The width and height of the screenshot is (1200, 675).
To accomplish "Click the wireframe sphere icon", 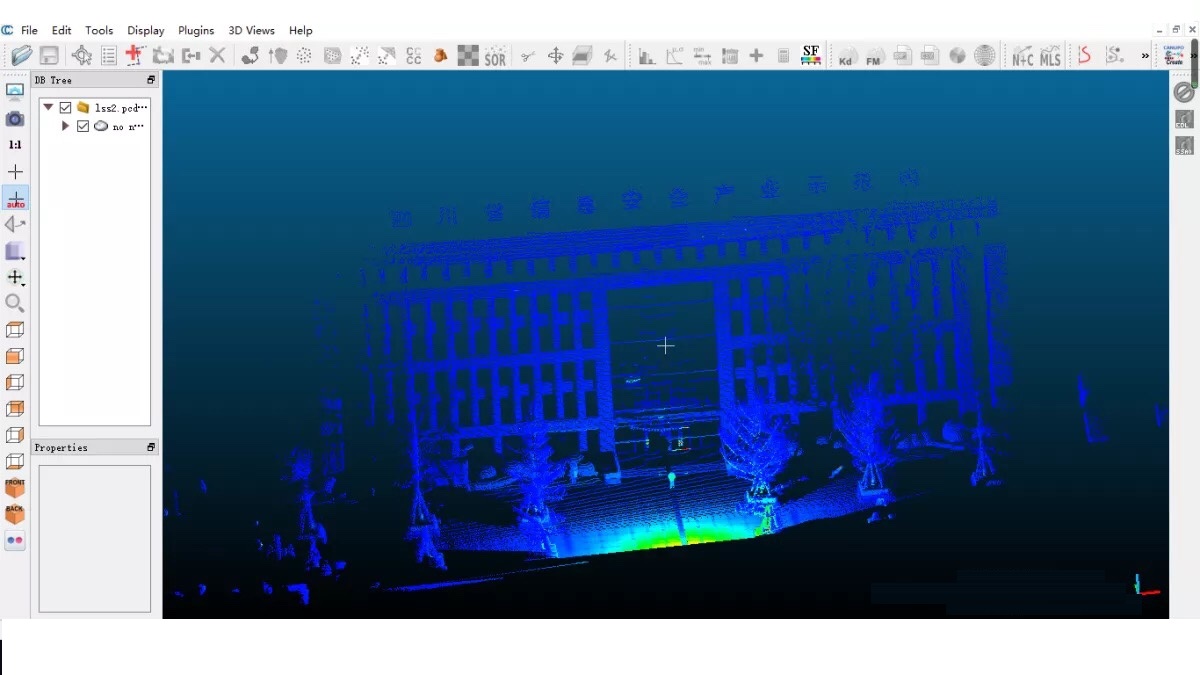I will tap(985, 56).
